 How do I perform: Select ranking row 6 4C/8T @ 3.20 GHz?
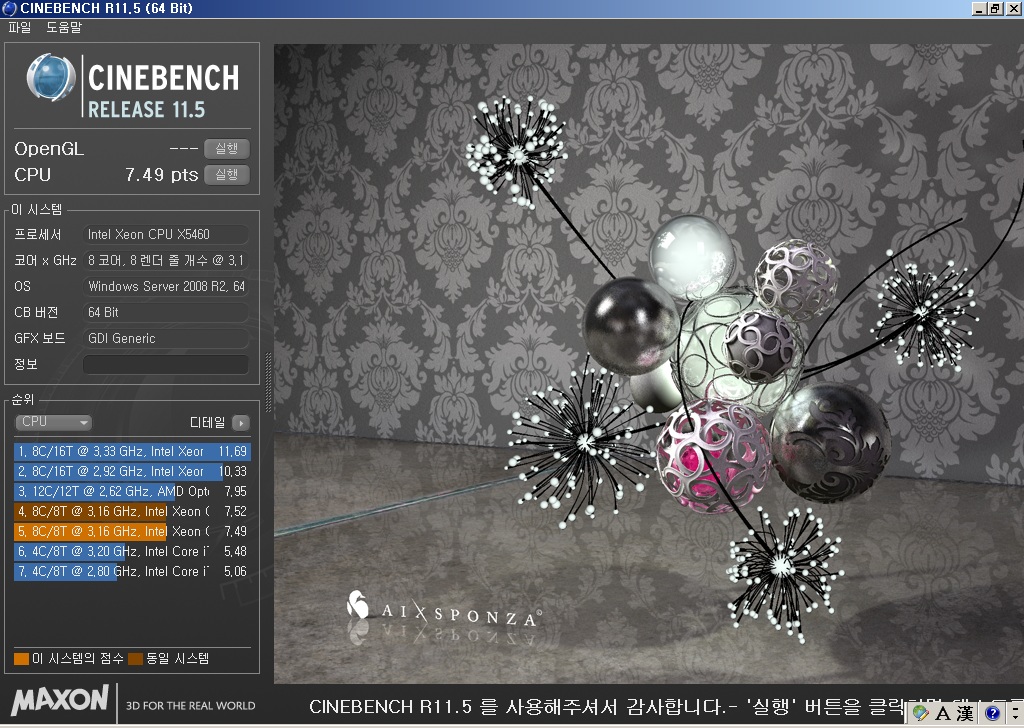coord(133,552)
